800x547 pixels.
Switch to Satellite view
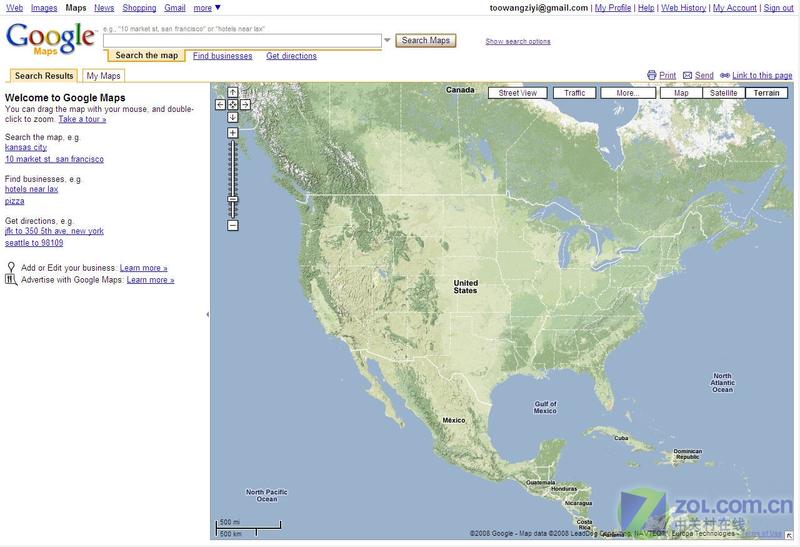pos(723,93)
